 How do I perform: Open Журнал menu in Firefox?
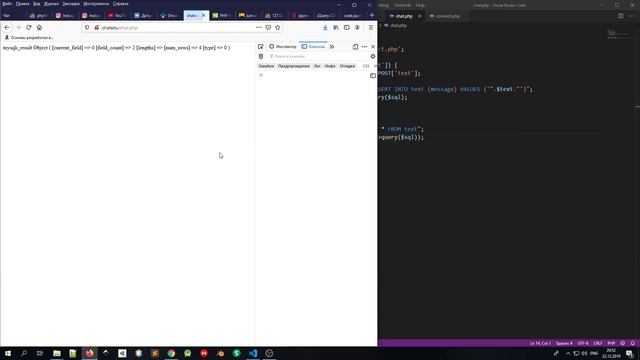[51, 4]
